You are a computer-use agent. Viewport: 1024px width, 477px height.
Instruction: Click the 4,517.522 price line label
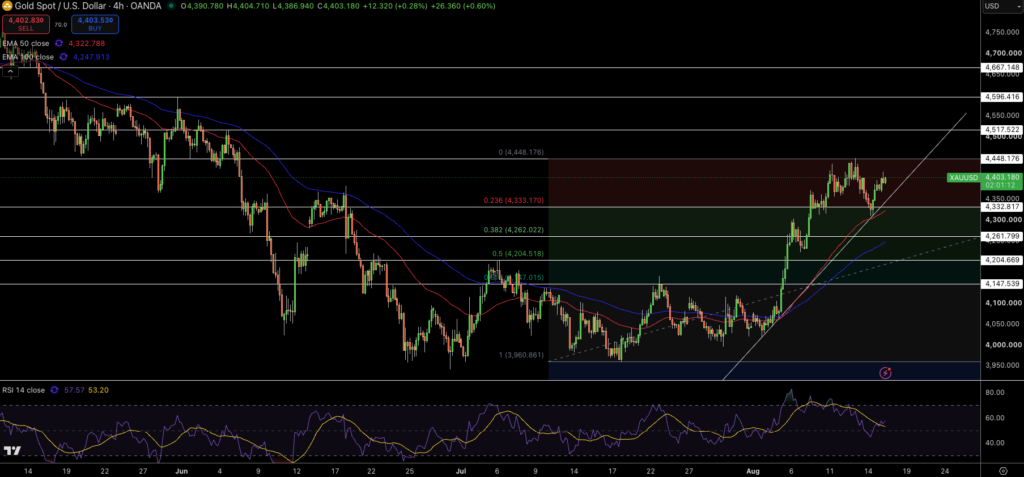coord(1002,130)
